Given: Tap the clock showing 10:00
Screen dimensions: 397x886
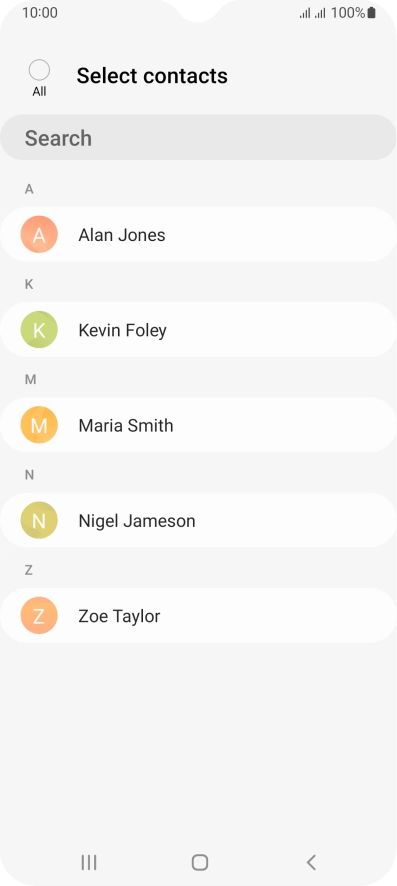Looking at the screenshot, I should pos(40,12).
